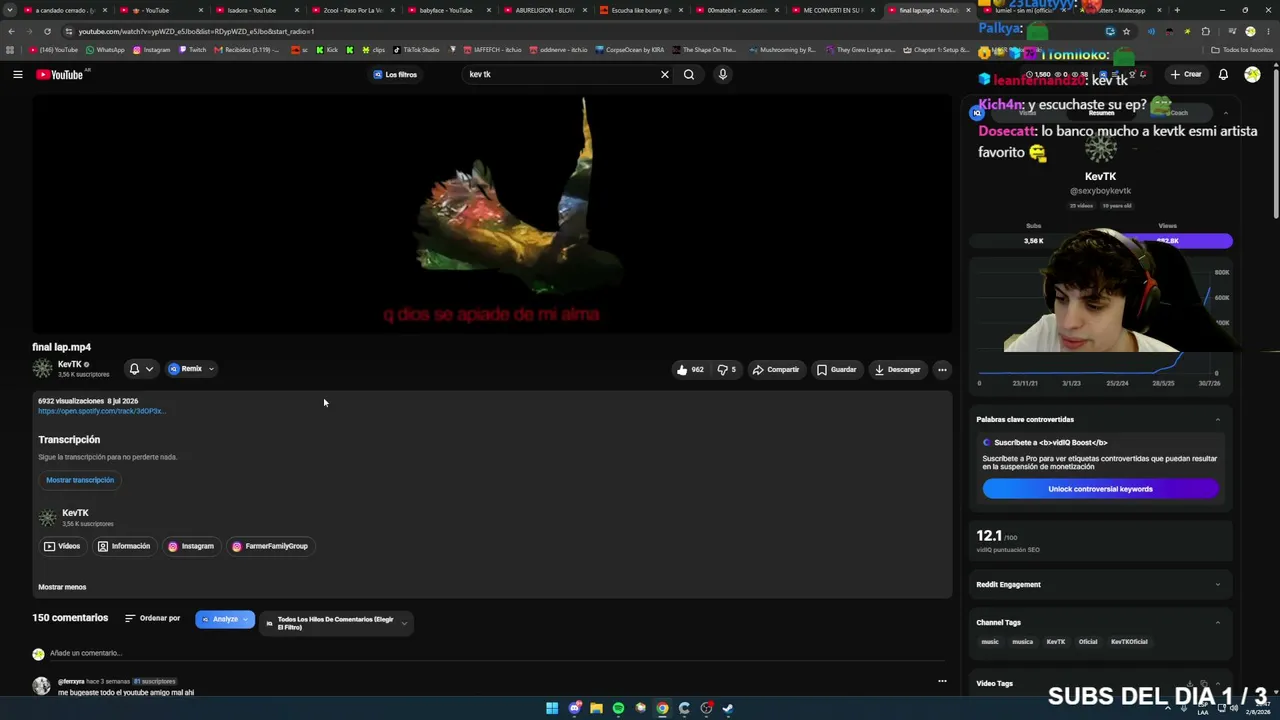Collapse the Channel Tags section
The image size is (1280, 720).
coord(1217,622)
